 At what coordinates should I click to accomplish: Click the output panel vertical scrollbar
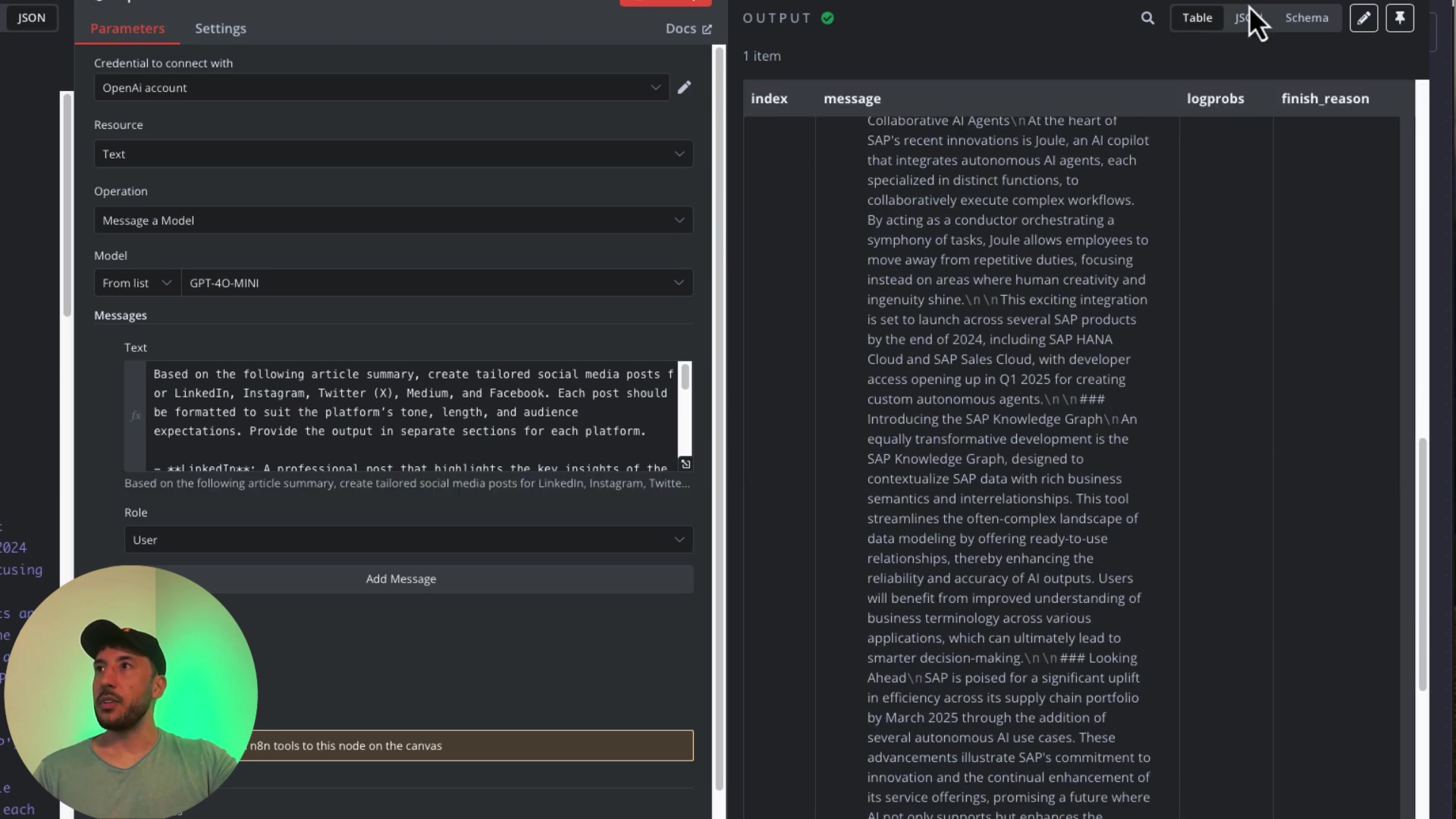(1423, 565)
